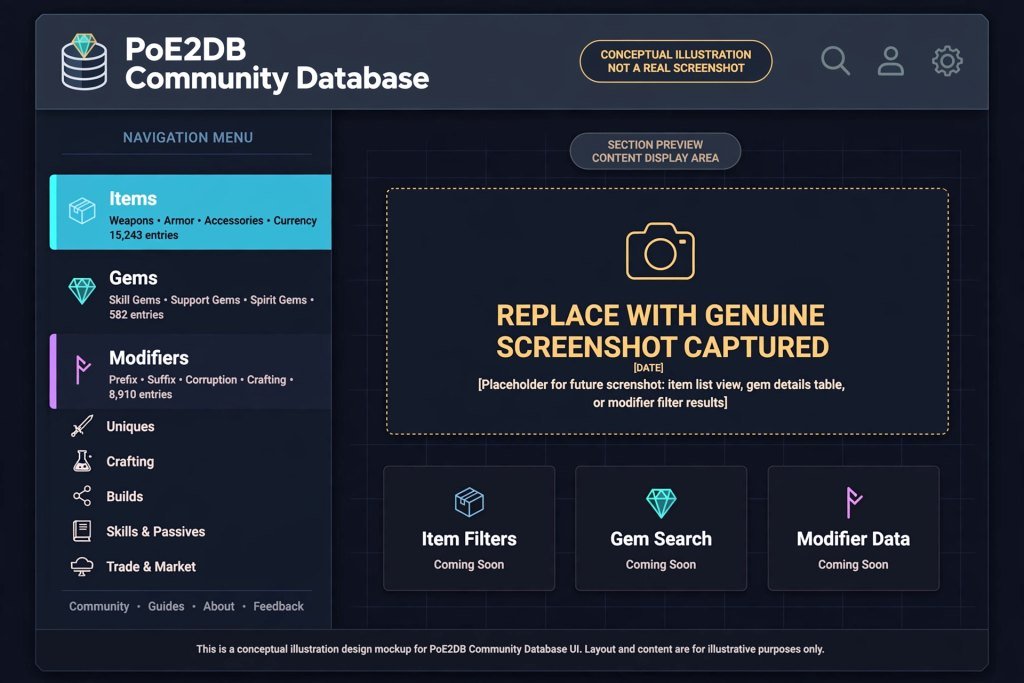1024x683 pixels.
Task: Open the Item Filters card title
Action: pyautogui.click(x=469, y=539)
